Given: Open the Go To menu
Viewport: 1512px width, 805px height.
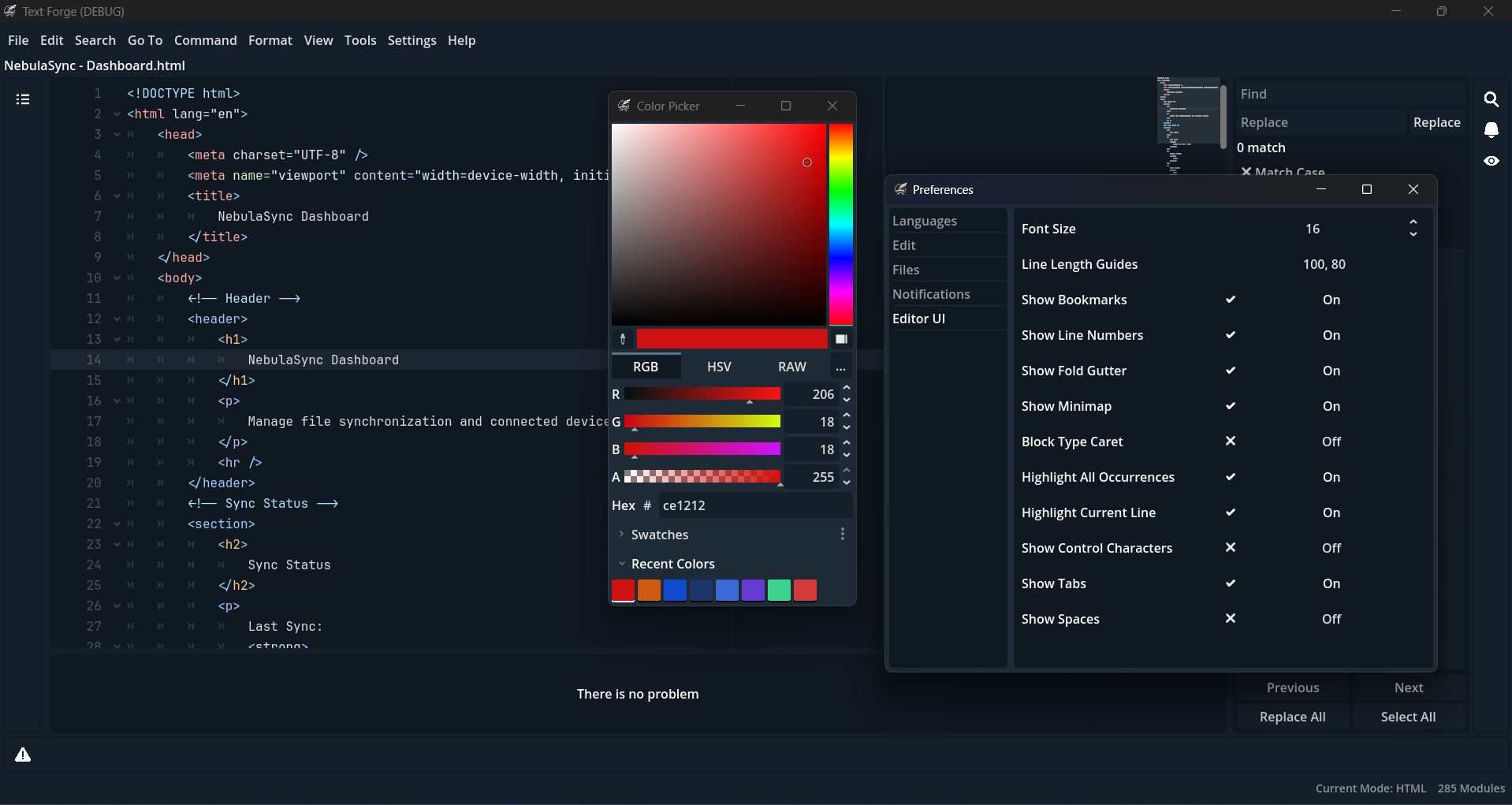Looking at the screenshot, I should click(x=145, y=40).
